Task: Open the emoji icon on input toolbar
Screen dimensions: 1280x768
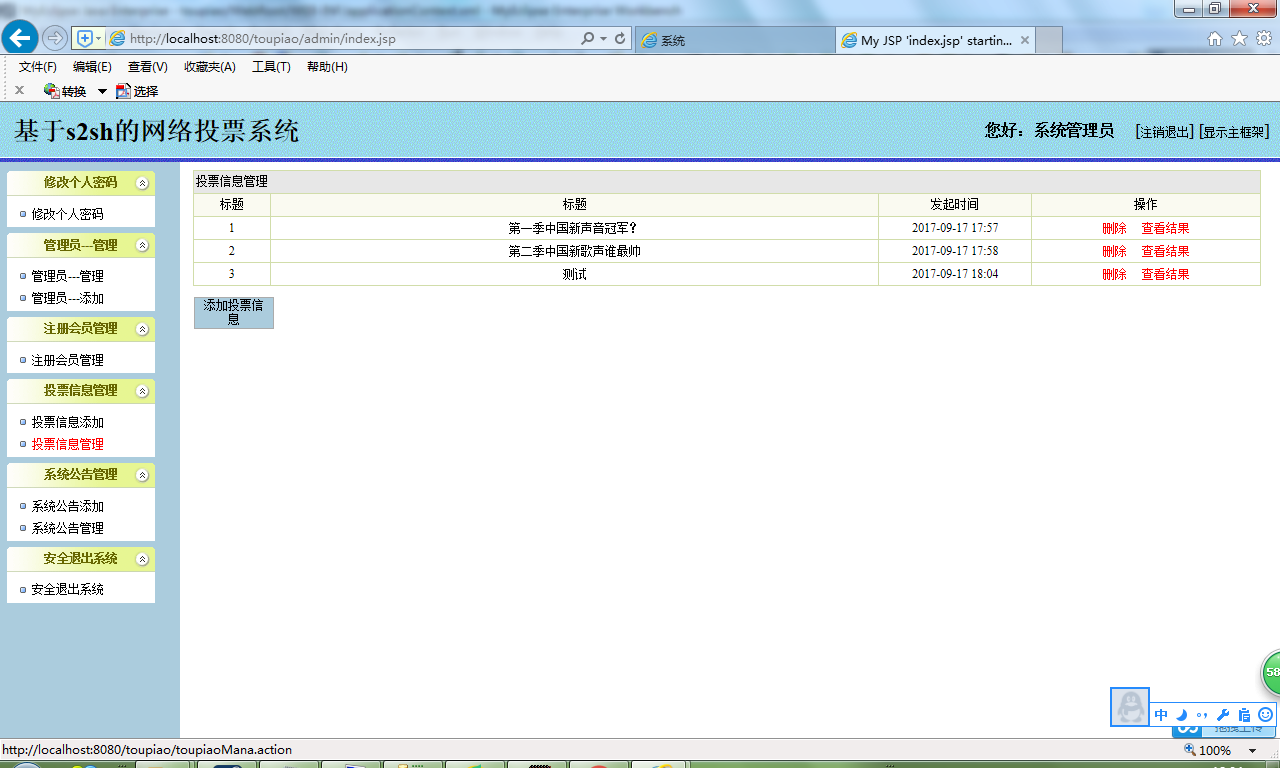Action: coord(1265,714)
